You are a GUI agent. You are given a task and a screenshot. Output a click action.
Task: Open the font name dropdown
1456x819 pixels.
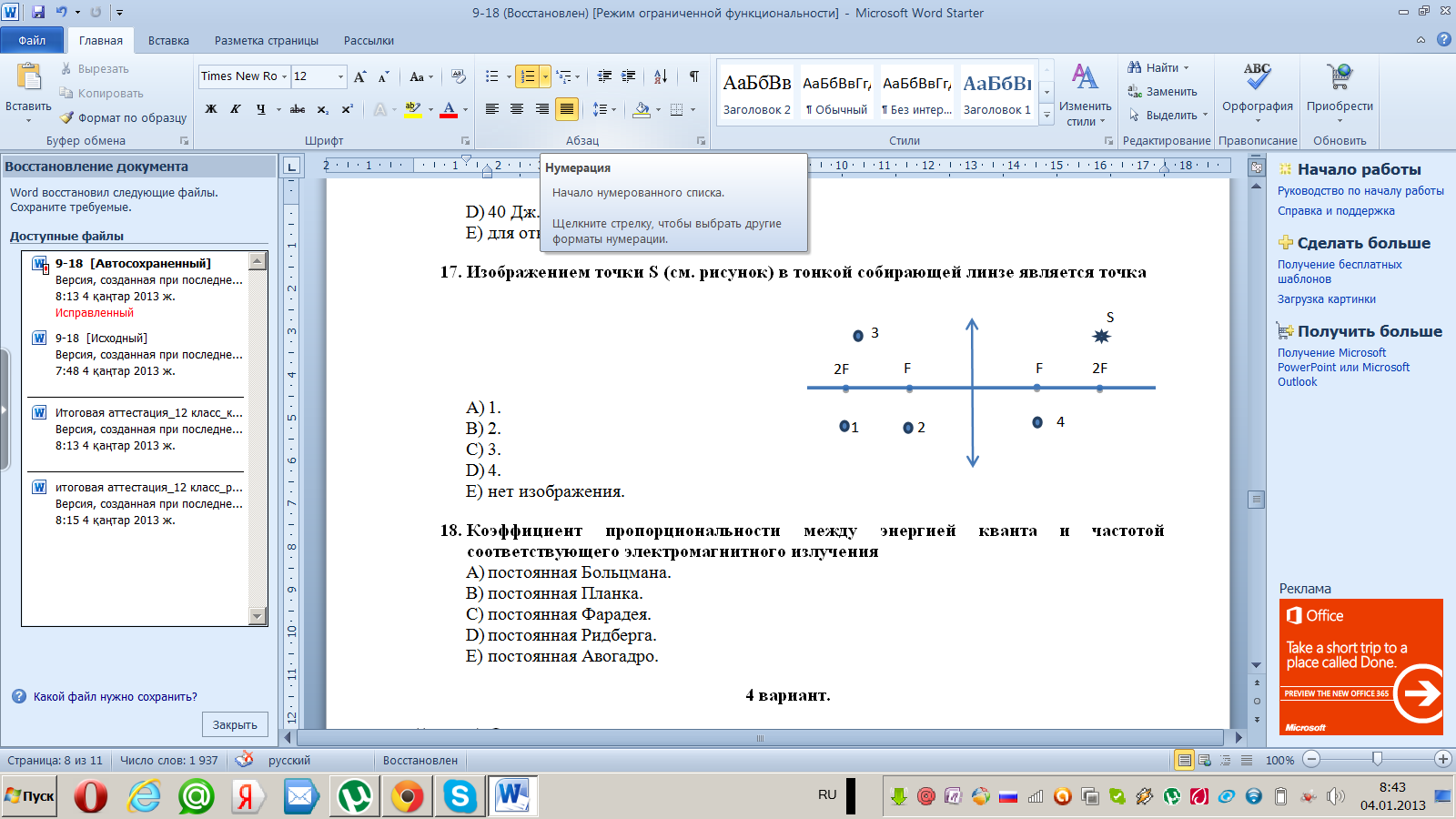284,76
